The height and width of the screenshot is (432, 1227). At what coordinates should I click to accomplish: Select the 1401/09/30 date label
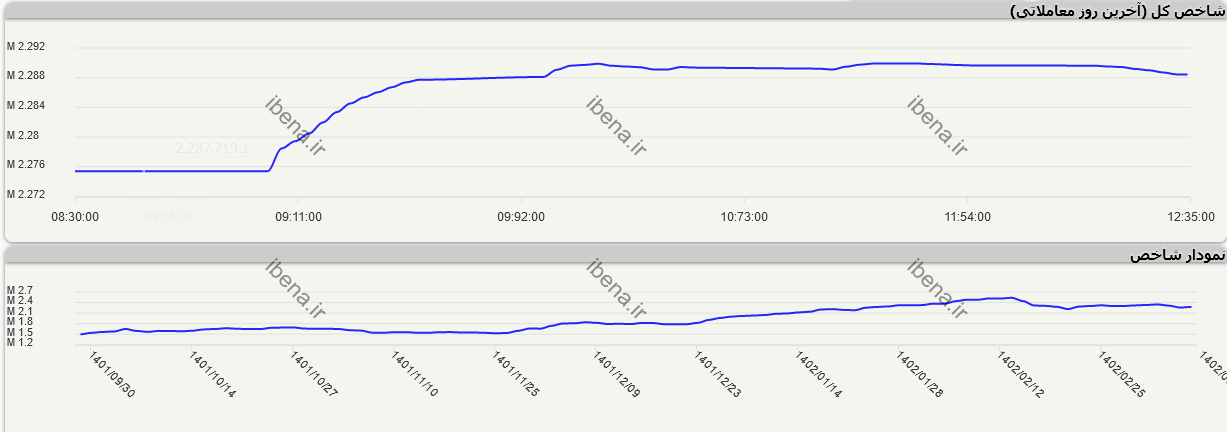[x=110, y=375]
